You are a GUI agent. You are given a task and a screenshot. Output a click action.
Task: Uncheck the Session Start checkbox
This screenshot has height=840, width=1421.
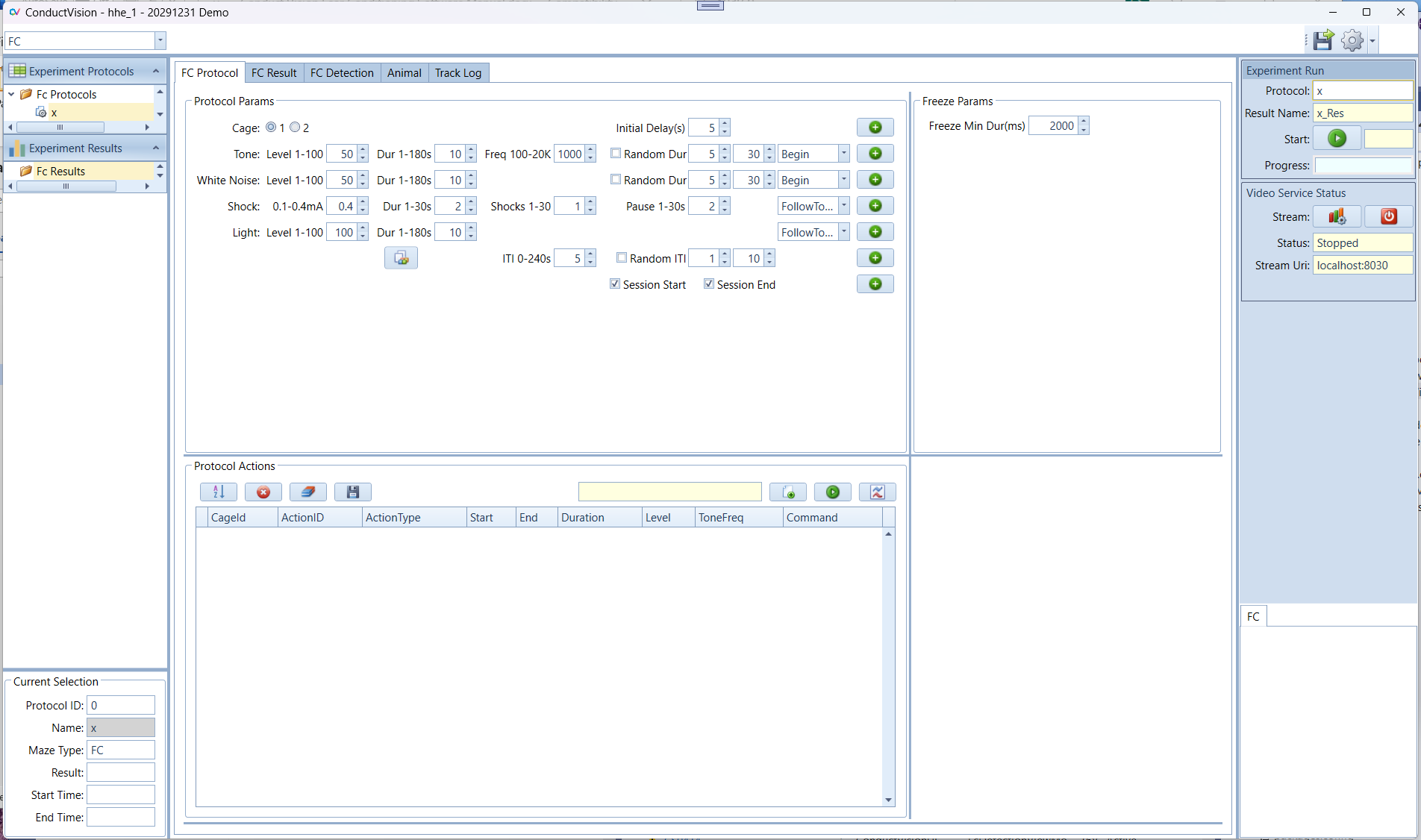(x=615, y=284)
